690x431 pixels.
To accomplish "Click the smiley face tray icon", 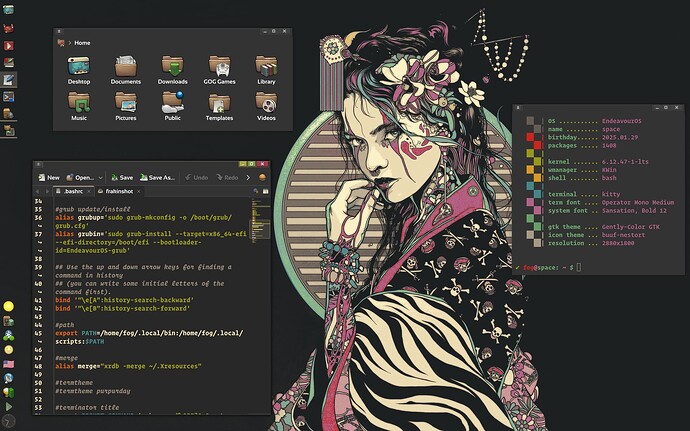I will tap(8, 350).
